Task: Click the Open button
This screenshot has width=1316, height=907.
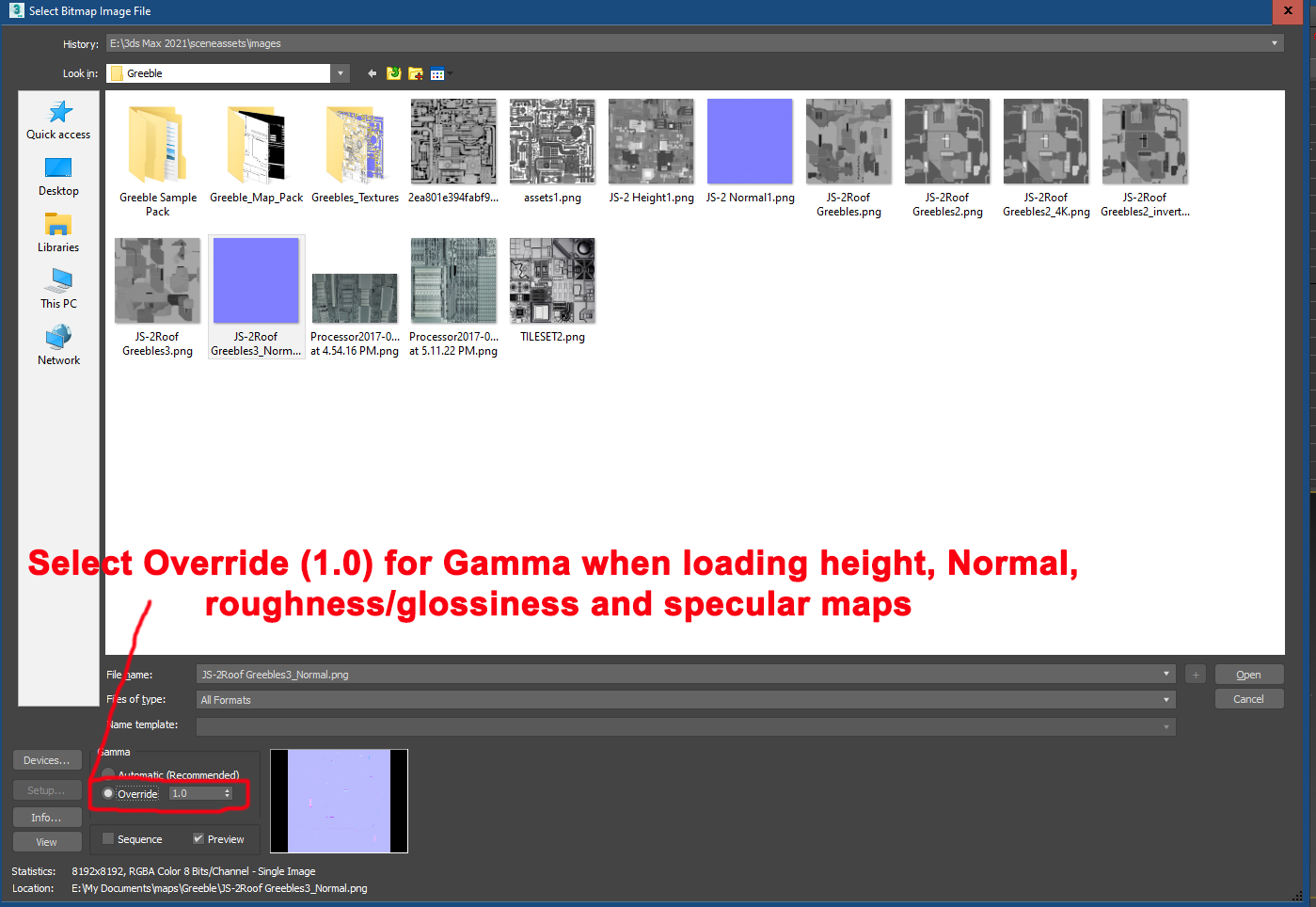Action: coord(1248,674)
